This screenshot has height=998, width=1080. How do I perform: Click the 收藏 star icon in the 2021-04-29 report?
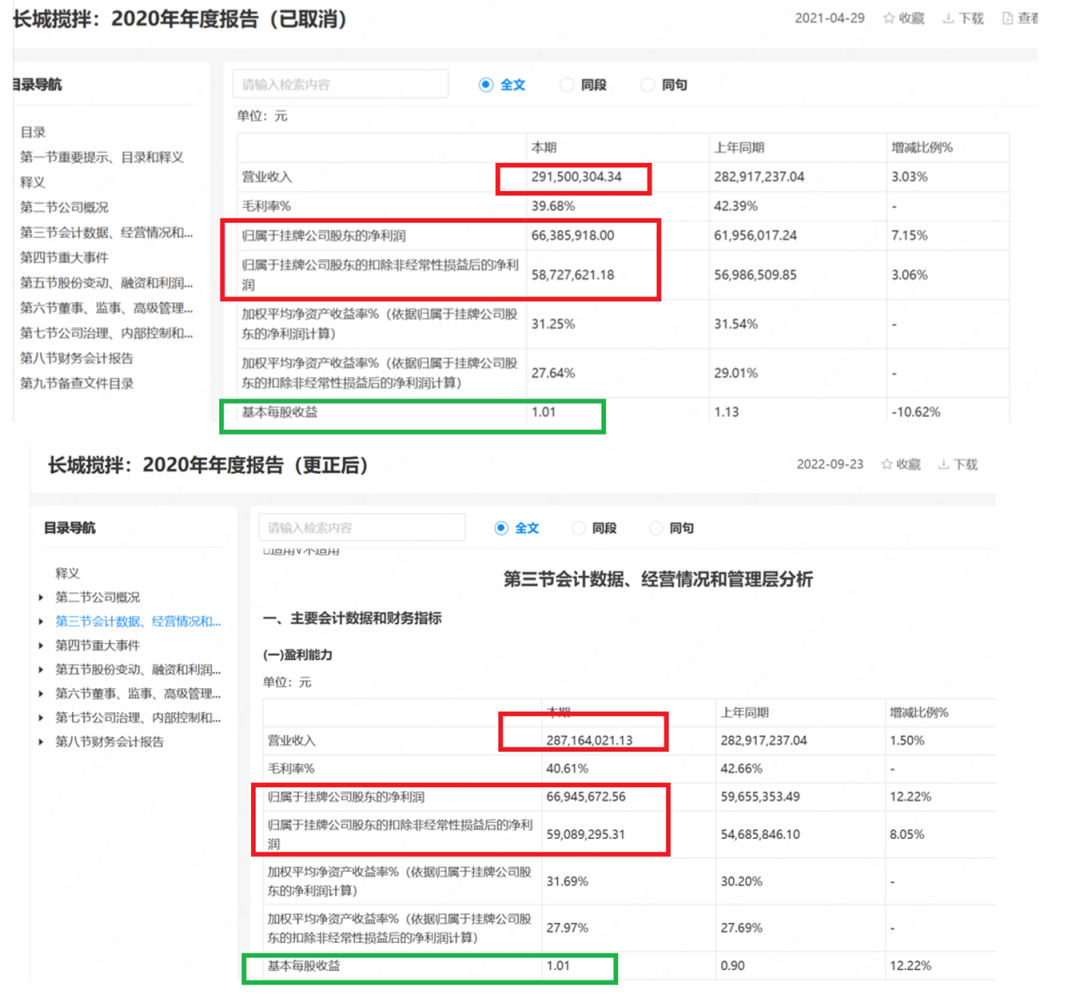pyautogui.click(x=889, y=19)
